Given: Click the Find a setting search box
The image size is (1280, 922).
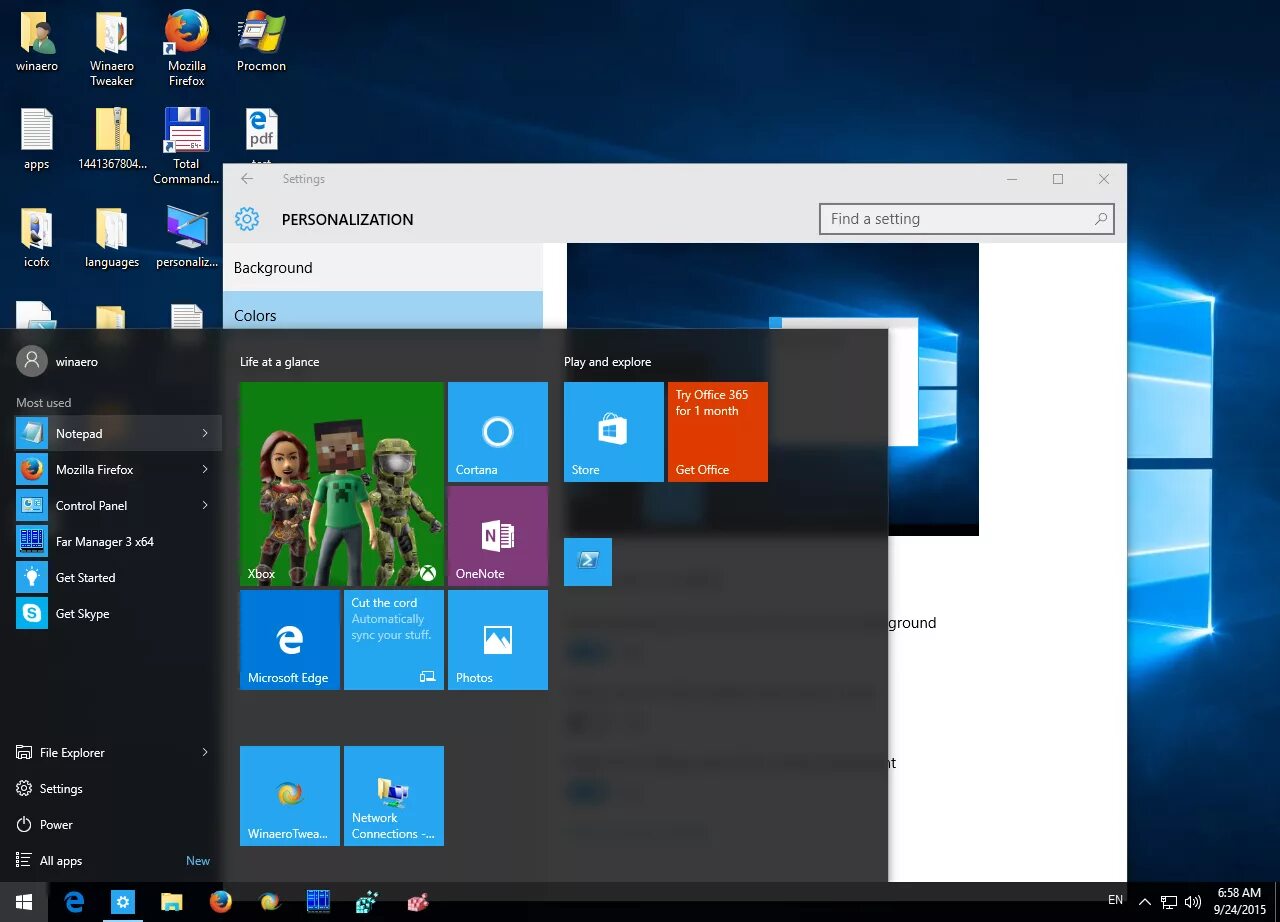Looking at the screenshot, I should (966, 219).
